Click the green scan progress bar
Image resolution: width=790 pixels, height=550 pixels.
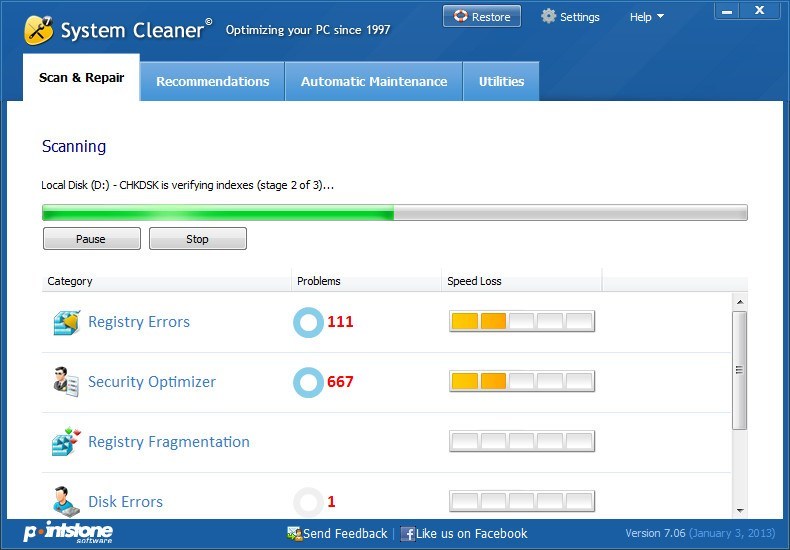[394, 213]
